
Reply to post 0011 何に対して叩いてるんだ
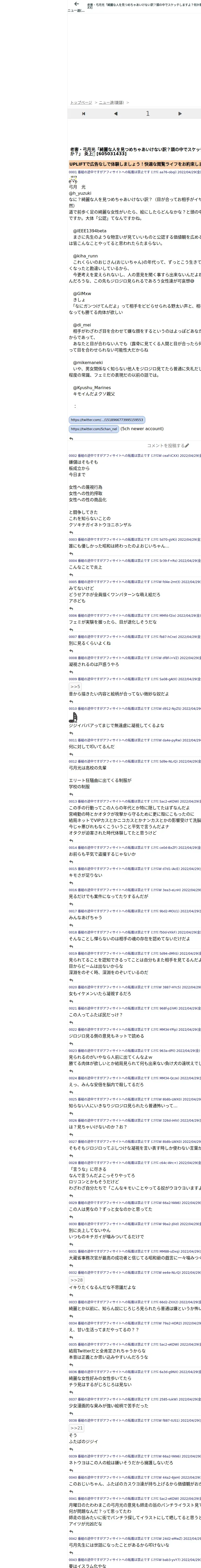71,754
